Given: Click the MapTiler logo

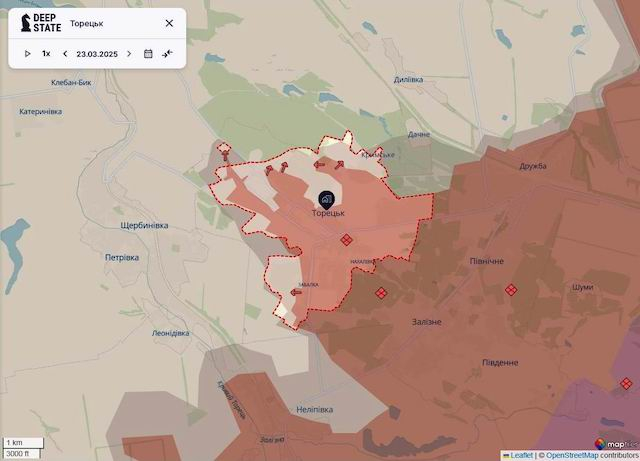Looking at the screenshot, I should (613, 442).
